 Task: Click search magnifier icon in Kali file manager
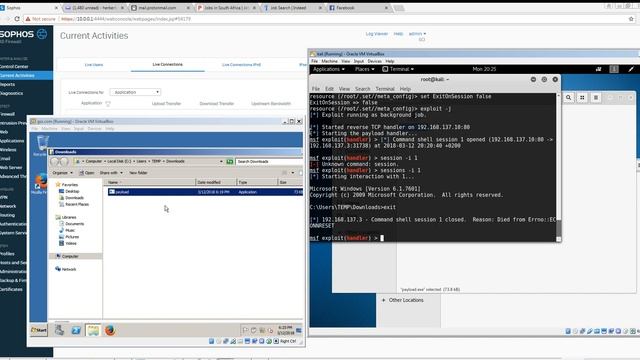[569, 97]
